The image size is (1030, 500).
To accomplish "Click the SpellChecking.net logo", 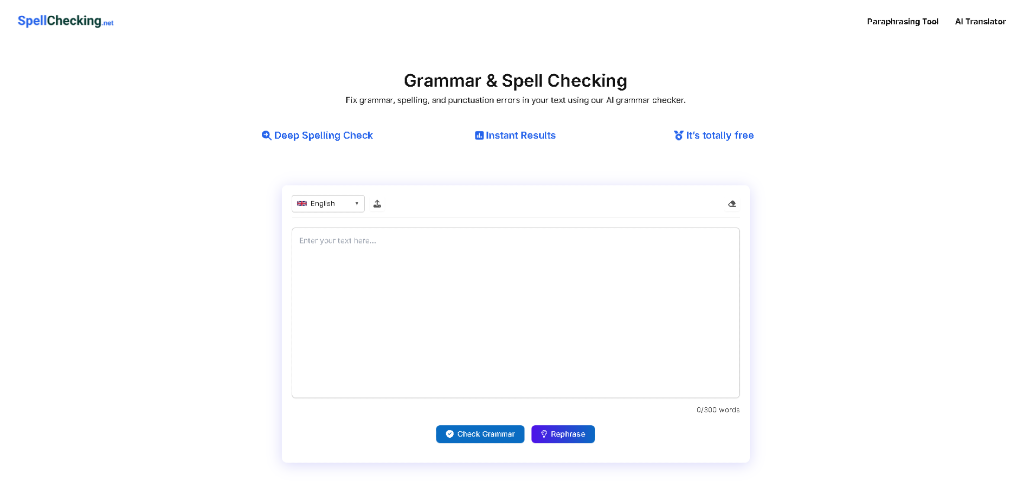I will point(66,21).
